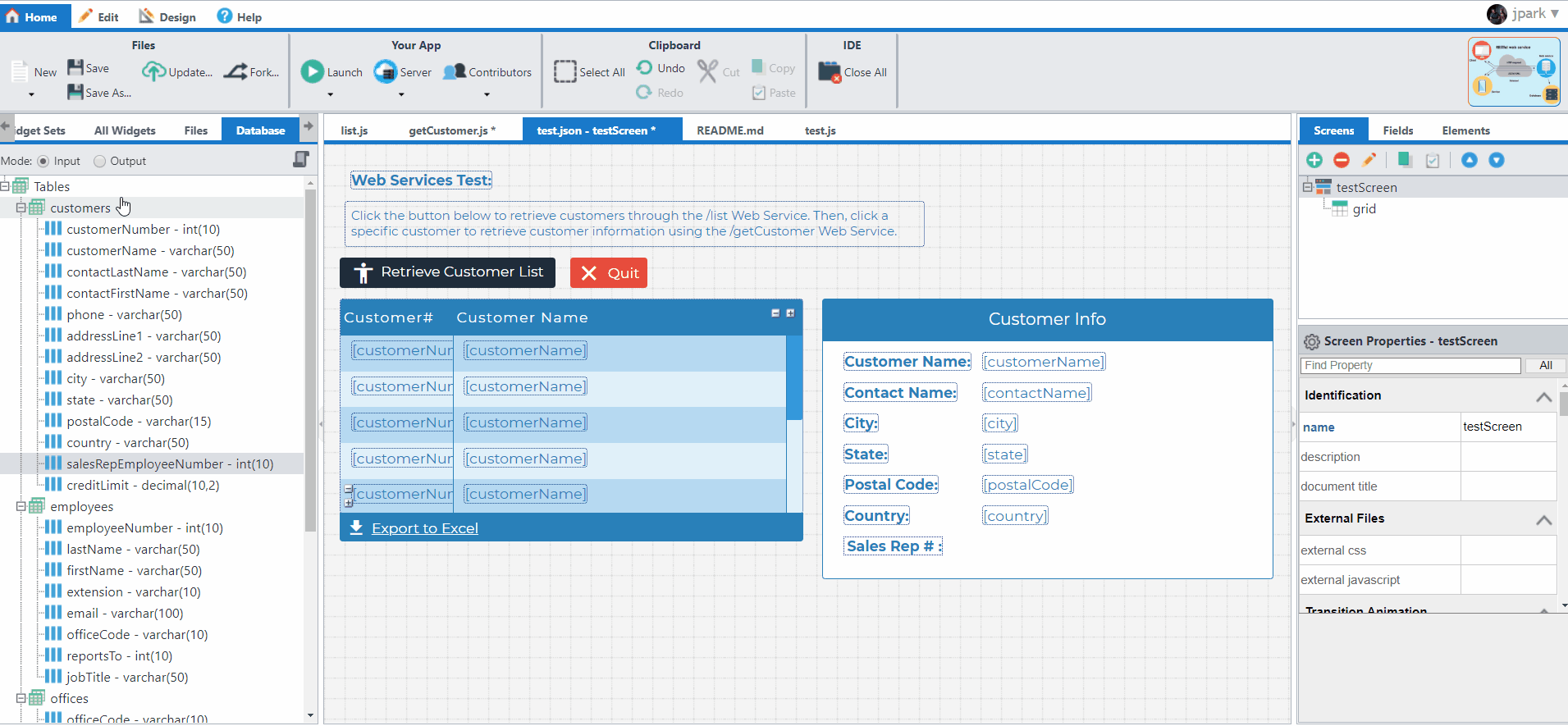This screenshot has width=1568, height=726.
Task: Collapse the Tables tree root
Action: [x=5, y=186]
